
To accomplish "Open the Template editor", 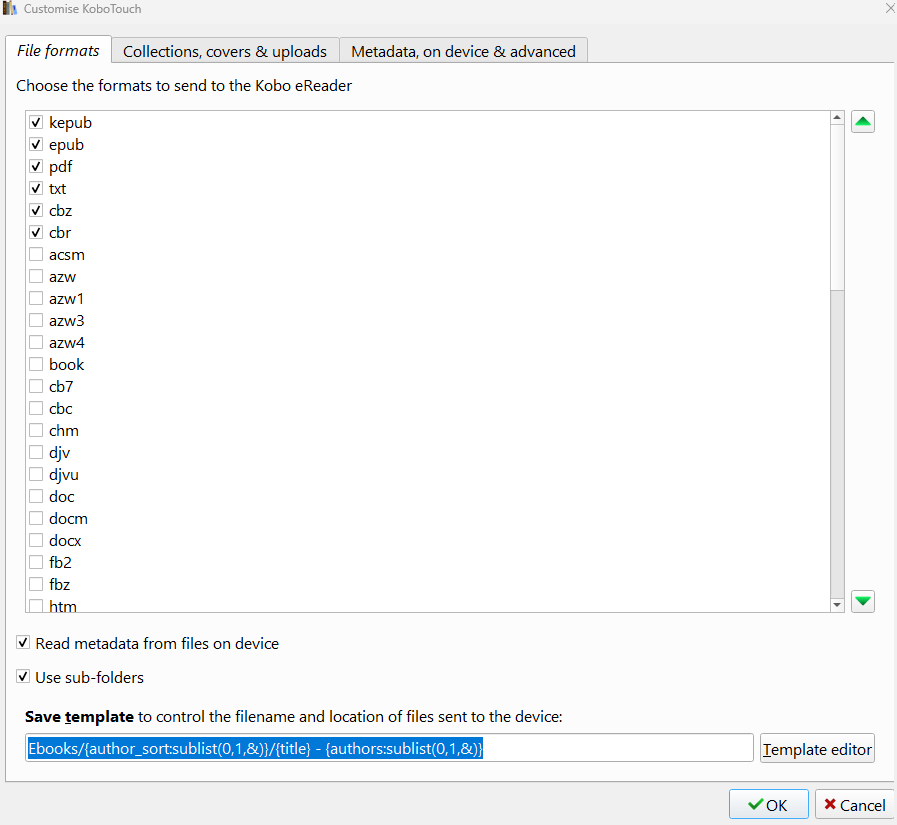I will pyautogui.click(x=817, y=749).
